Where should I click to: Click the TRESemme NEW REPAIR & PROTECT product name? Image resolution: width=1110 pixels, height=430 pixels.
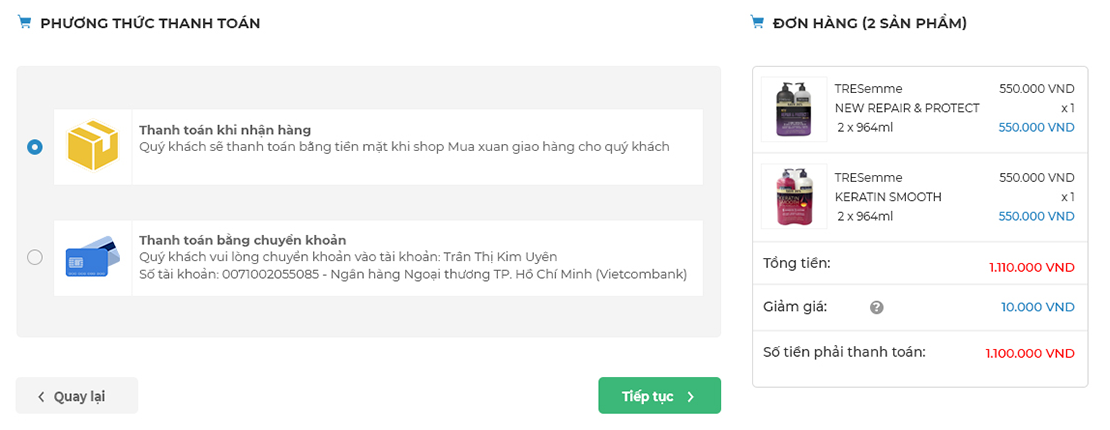pyautogui.click(x=907, y=98)
